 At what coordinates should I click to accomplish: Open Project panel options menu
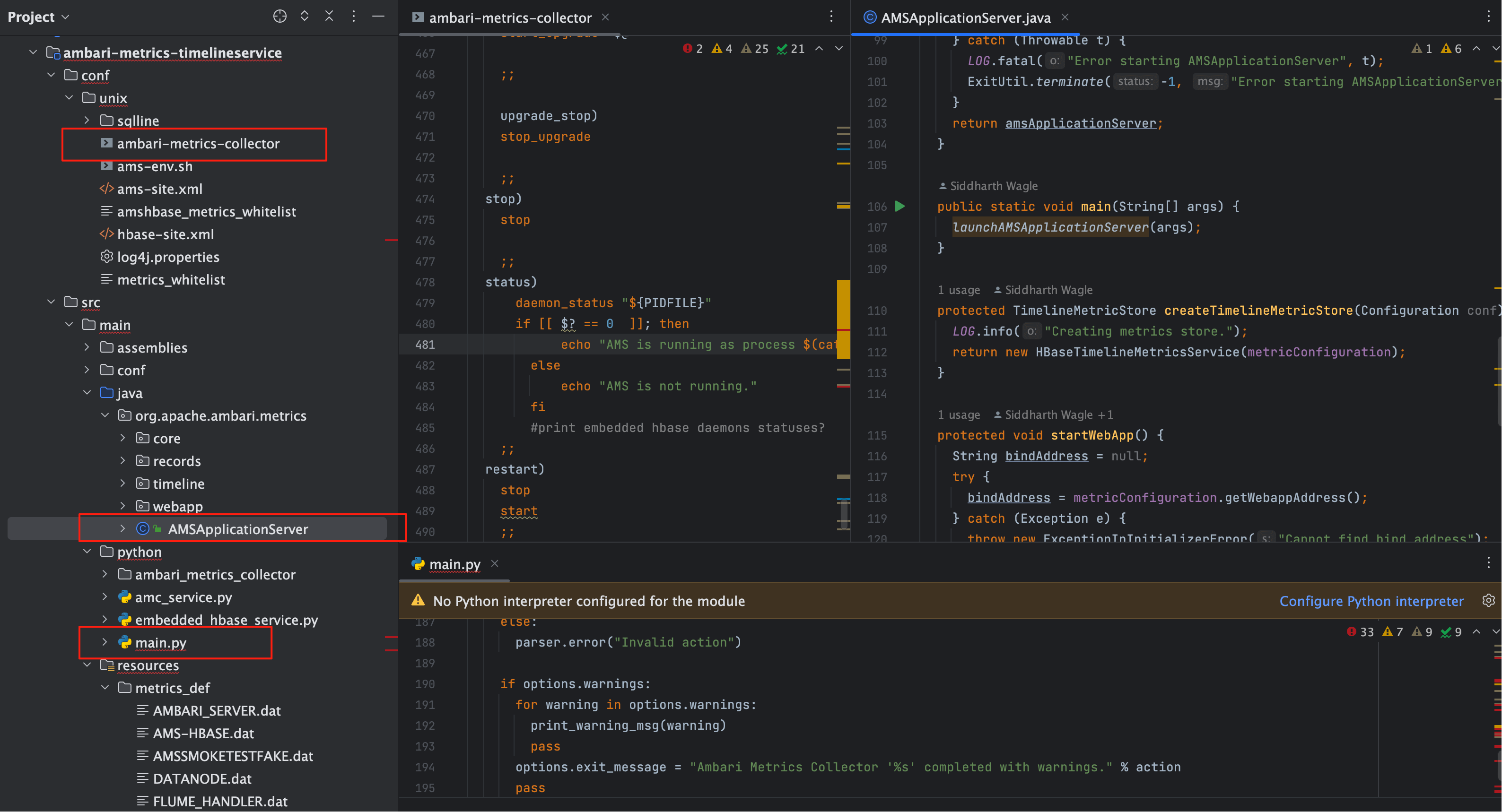coord(353,17)
